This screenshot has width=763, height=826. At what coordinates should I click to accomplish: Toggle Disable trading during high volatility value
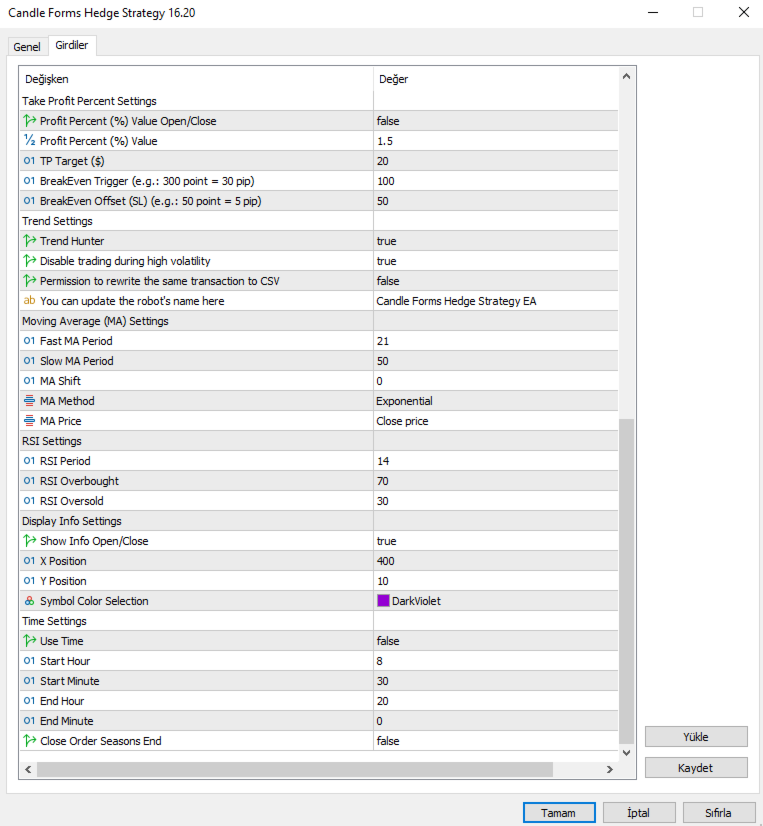pyautogui.click(x=495, y=261)
